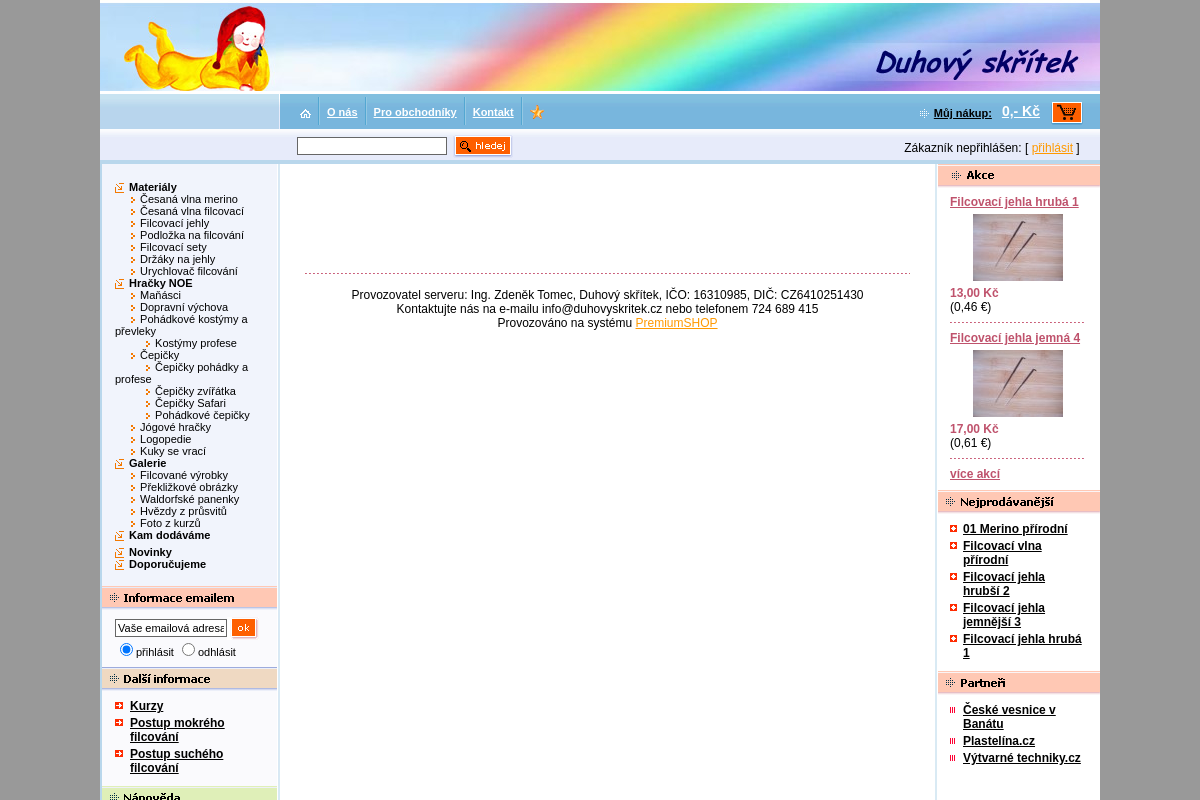Open the Doporučujeme page
Screen dimensions: 1200x800
point(167,564)
